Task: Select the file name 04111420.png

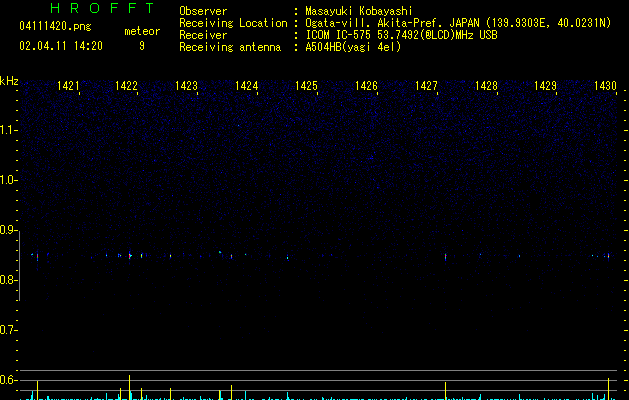Action: 55,26
